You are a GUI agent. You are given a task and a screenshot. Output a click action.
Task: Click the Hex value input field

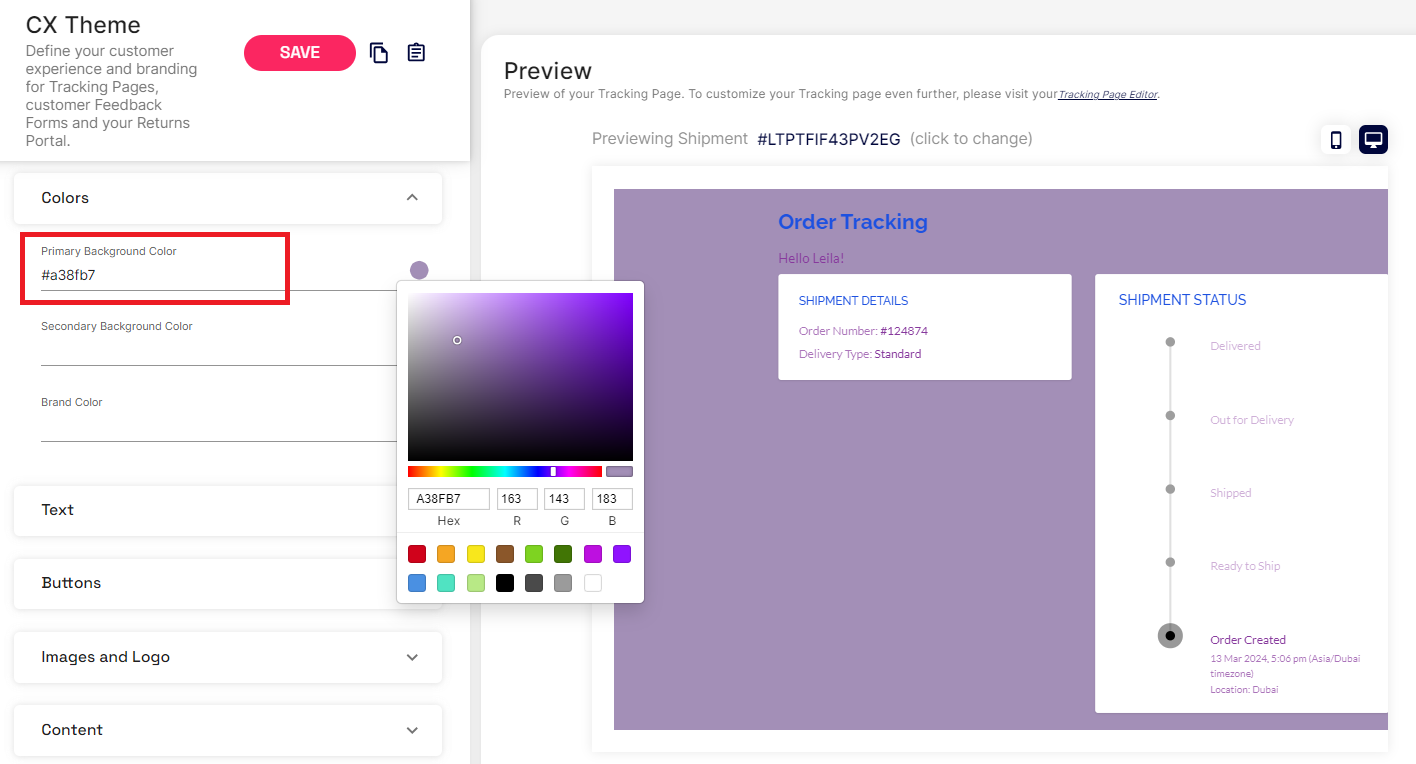click(449, 499)
